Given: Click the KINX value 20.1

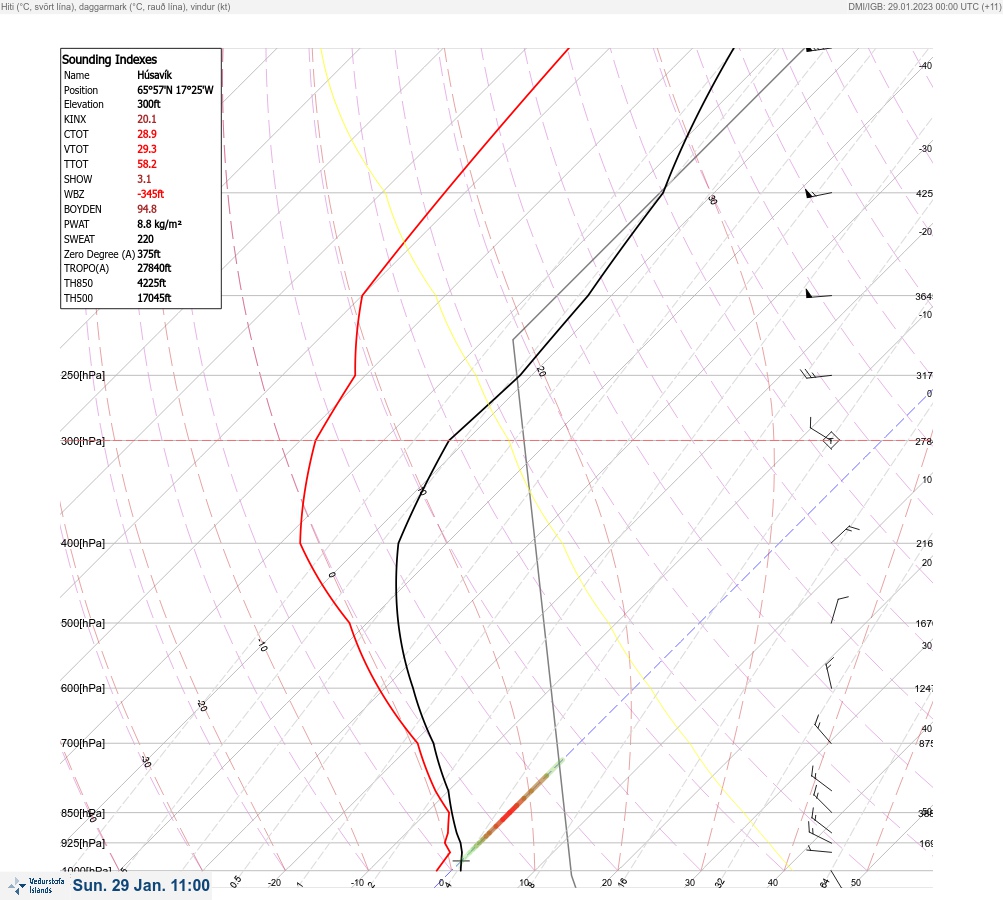Looking at the screenshot, I should 146,119.
